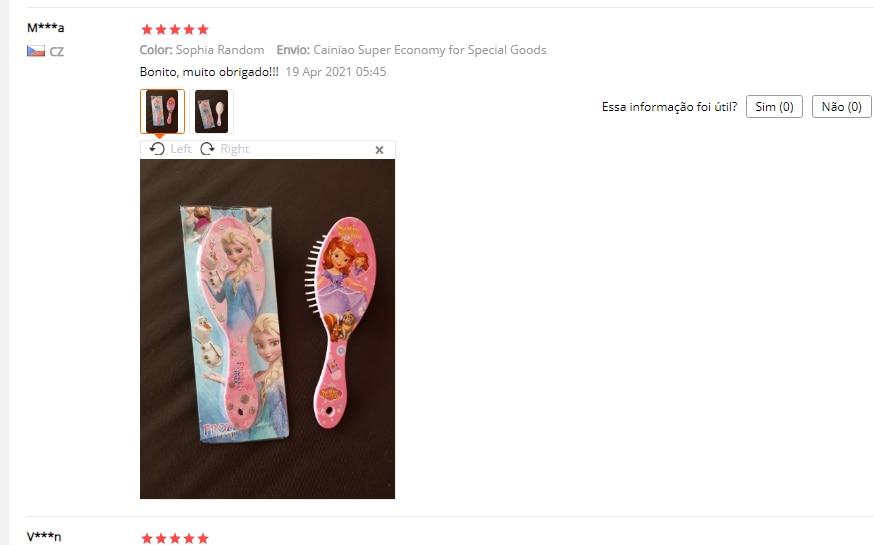Click the Left rotate label
874x545 pixels.
pyautogui.click(x=181, y=149)
